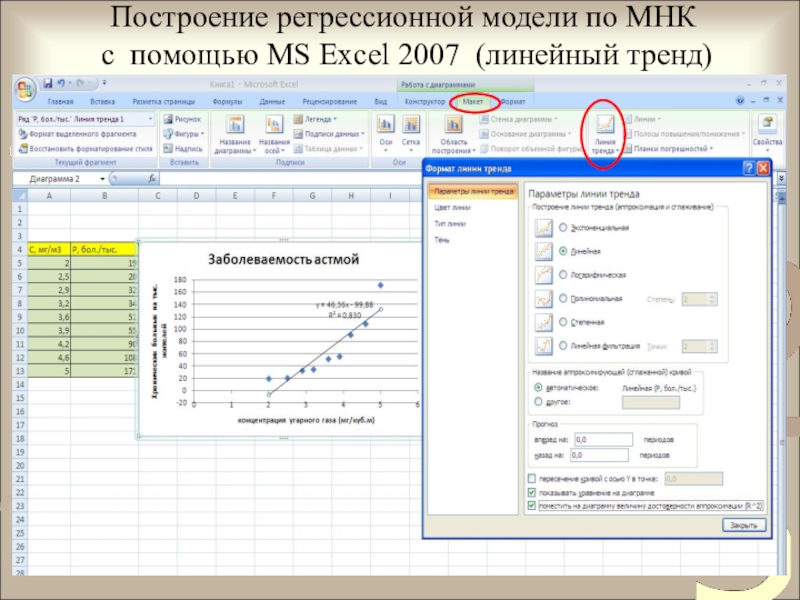800x600 pixels.
Task: Open Таблица данных options
Action: [328, 149]
